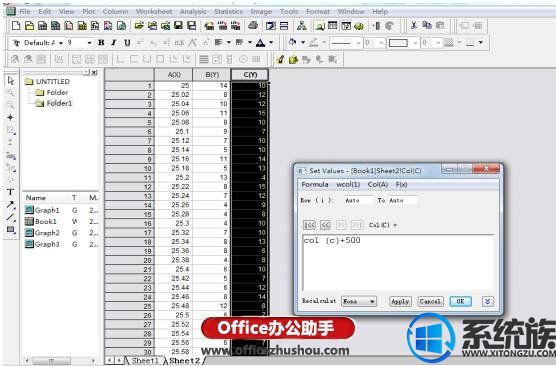Click OK in Set Values dialog
556x366 pixels.
pyautogui.click(x=460, y=301)
